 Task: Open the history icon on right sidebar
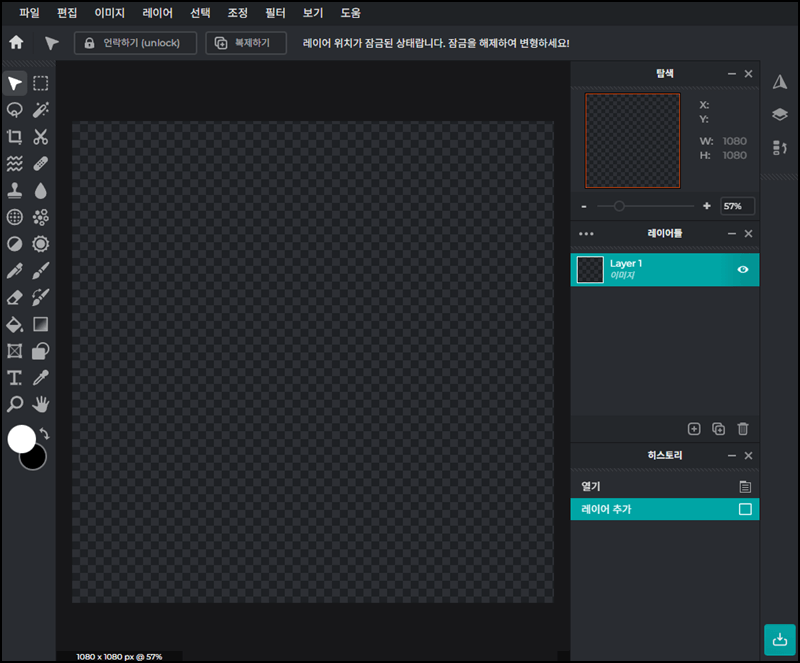pyautogui.click(x=780, y=148)
